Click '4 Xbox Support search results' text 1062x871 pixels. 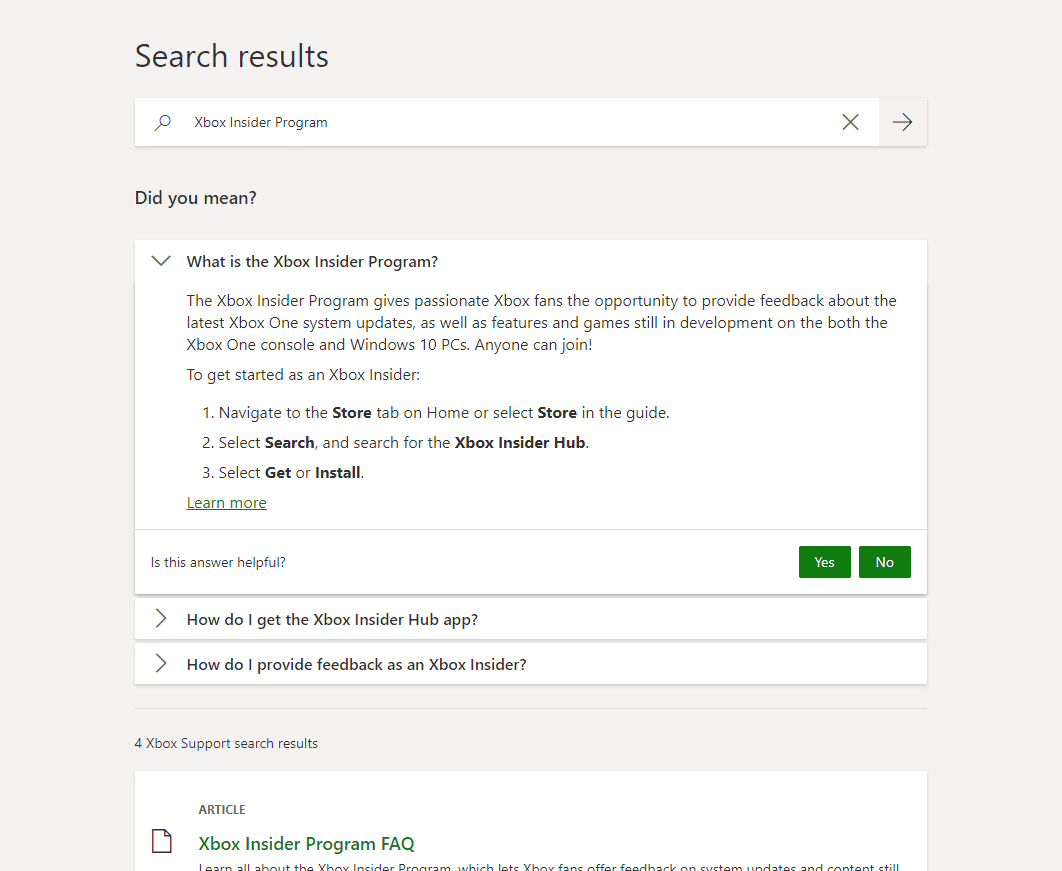(x=226, y=743)
